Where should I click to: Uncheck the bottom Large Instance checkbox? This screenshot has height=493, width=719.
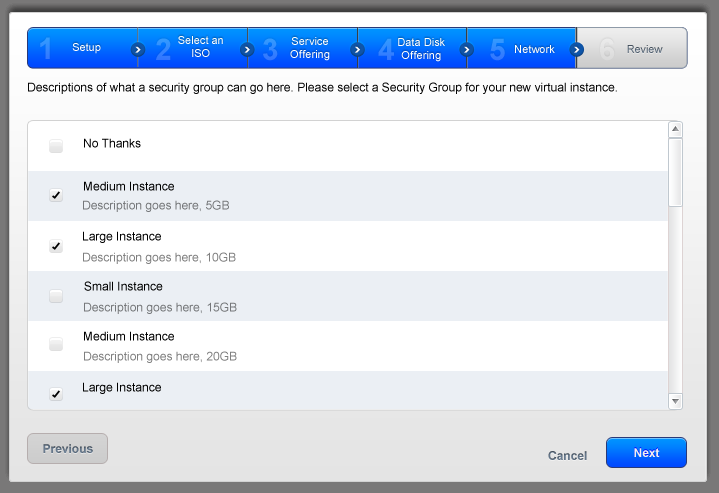tap(56, 394)
